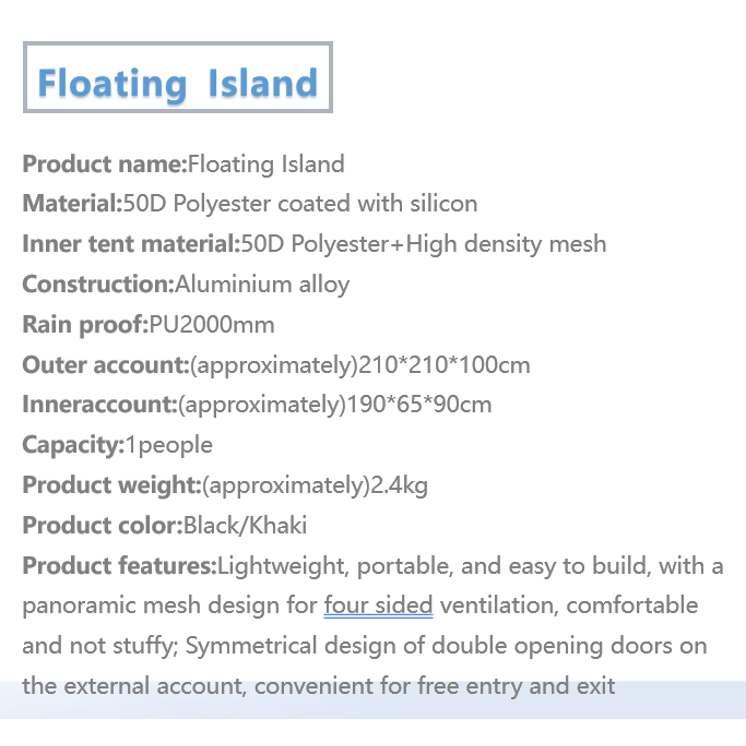746x746 pixels.
Task: Click the 'Capacity:' label
Action: pos(73,446)
